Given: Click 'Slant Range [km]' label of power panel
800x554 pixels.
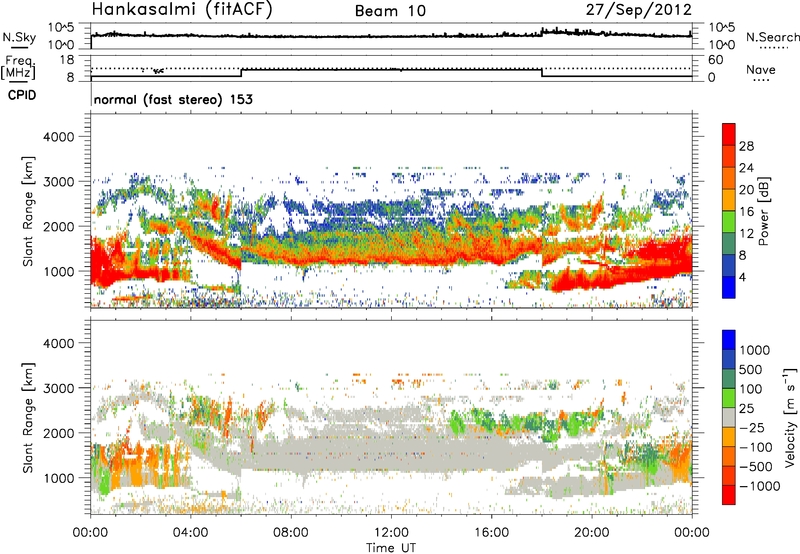Looking at the screenshot, I should [28, 211].
